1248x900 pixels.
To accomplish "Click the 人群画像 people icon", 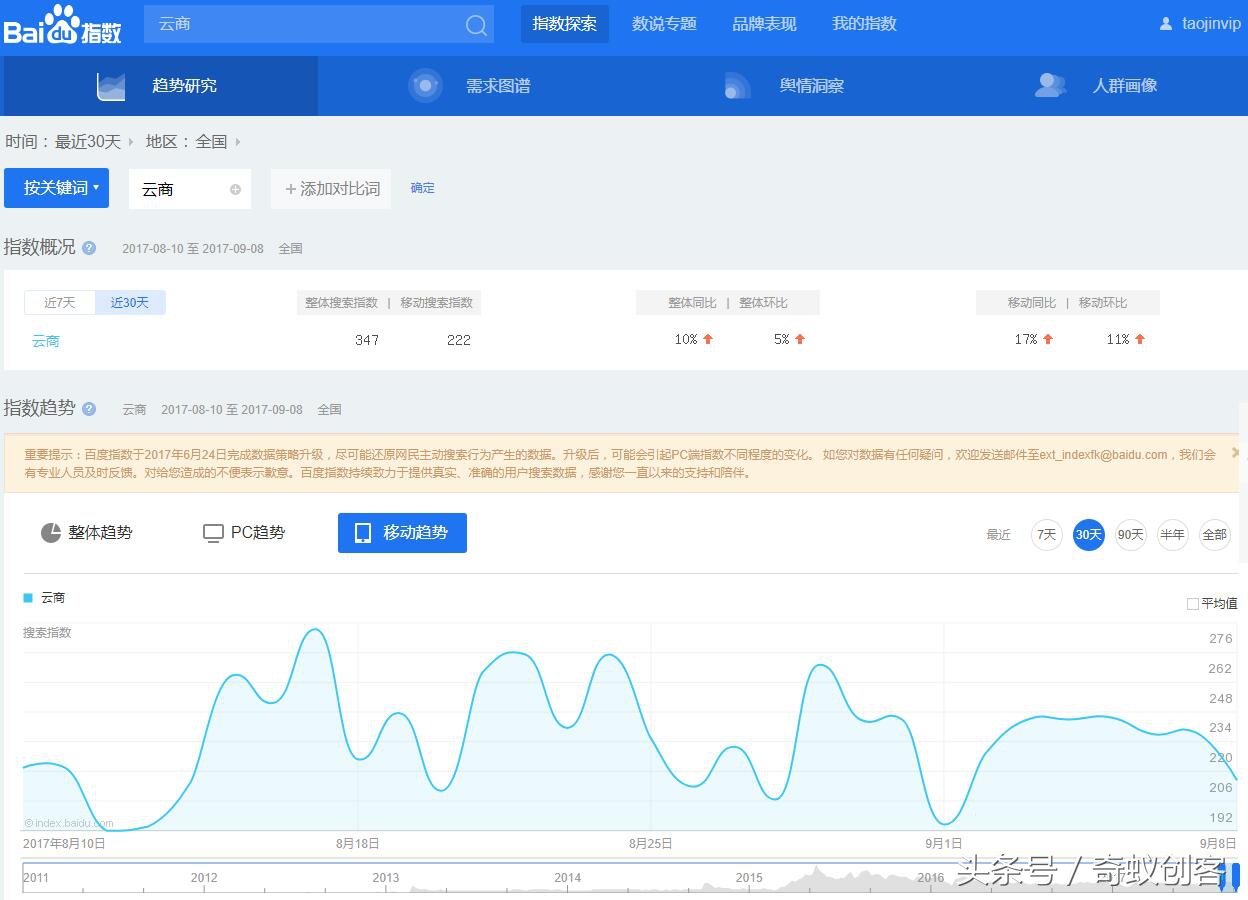I will click(1050, 86).
